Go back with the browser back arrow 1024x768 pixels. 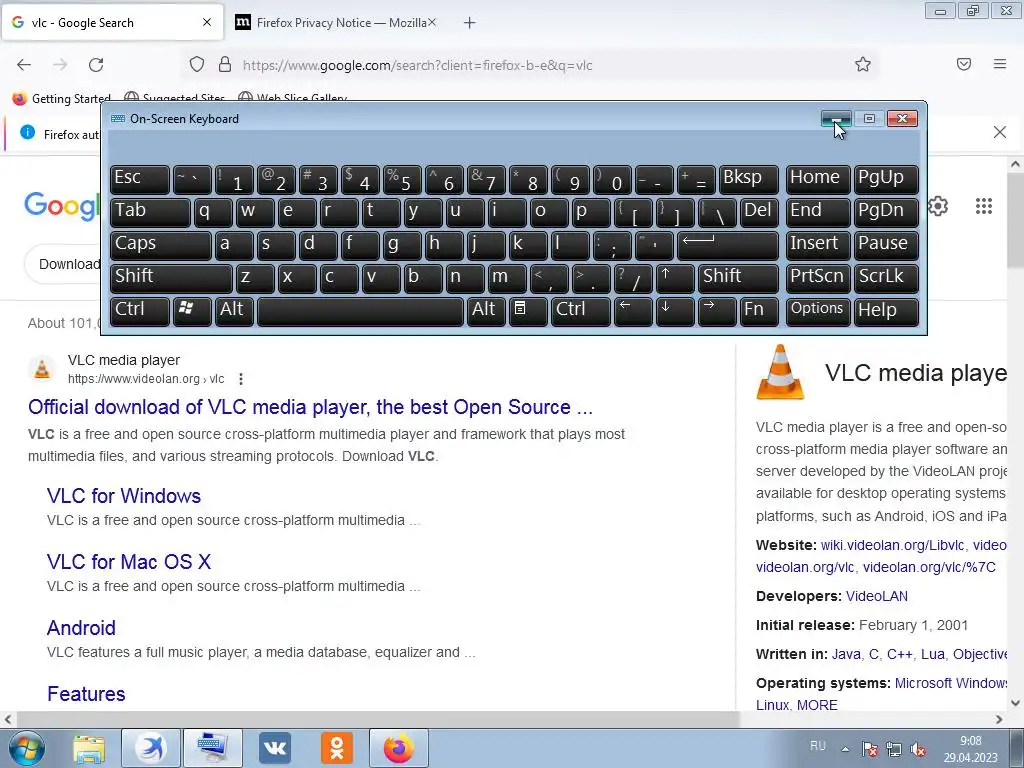pos(24,65)
